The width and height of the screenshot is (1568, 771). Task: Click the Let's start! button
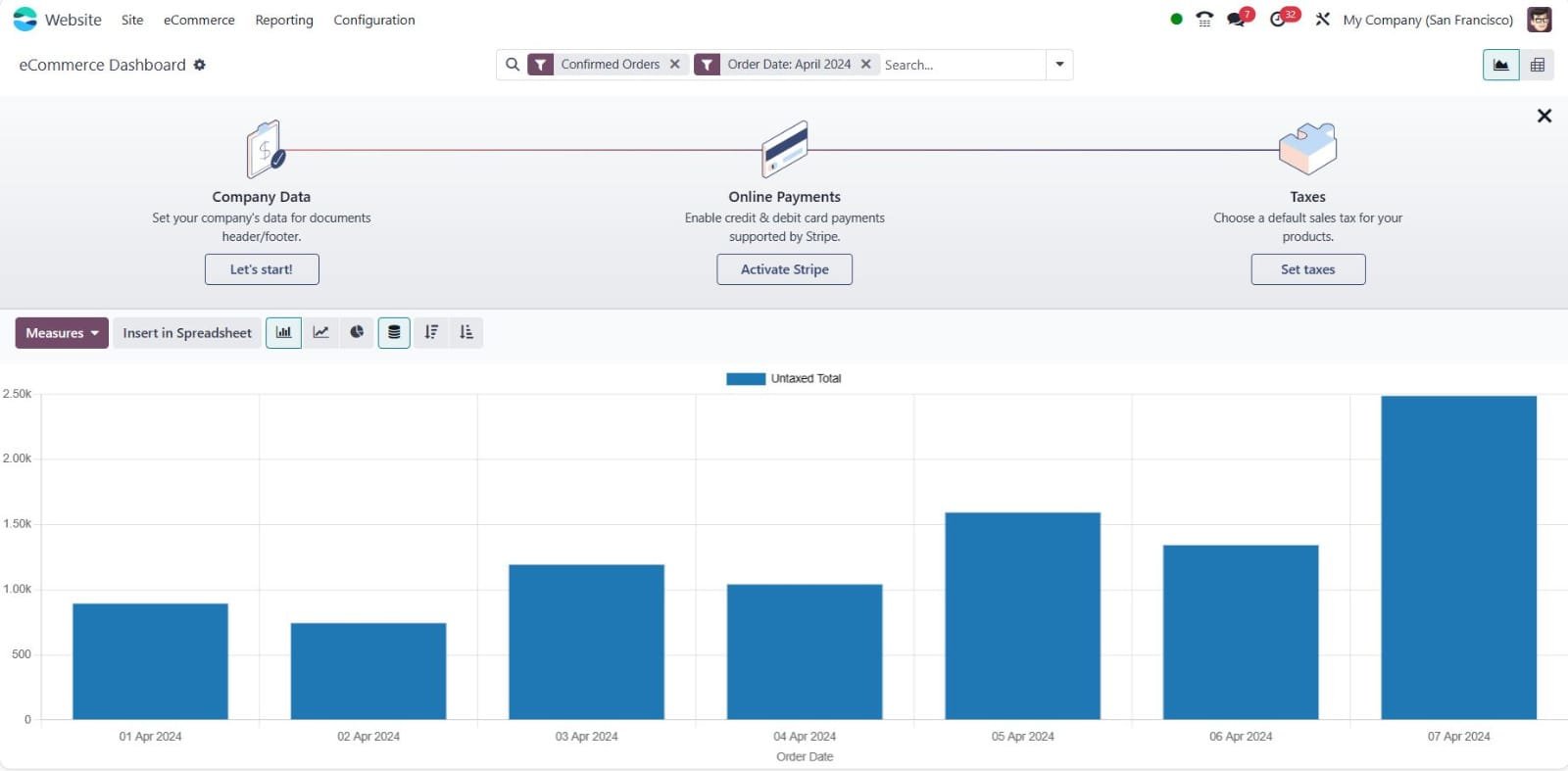(262, 269)
